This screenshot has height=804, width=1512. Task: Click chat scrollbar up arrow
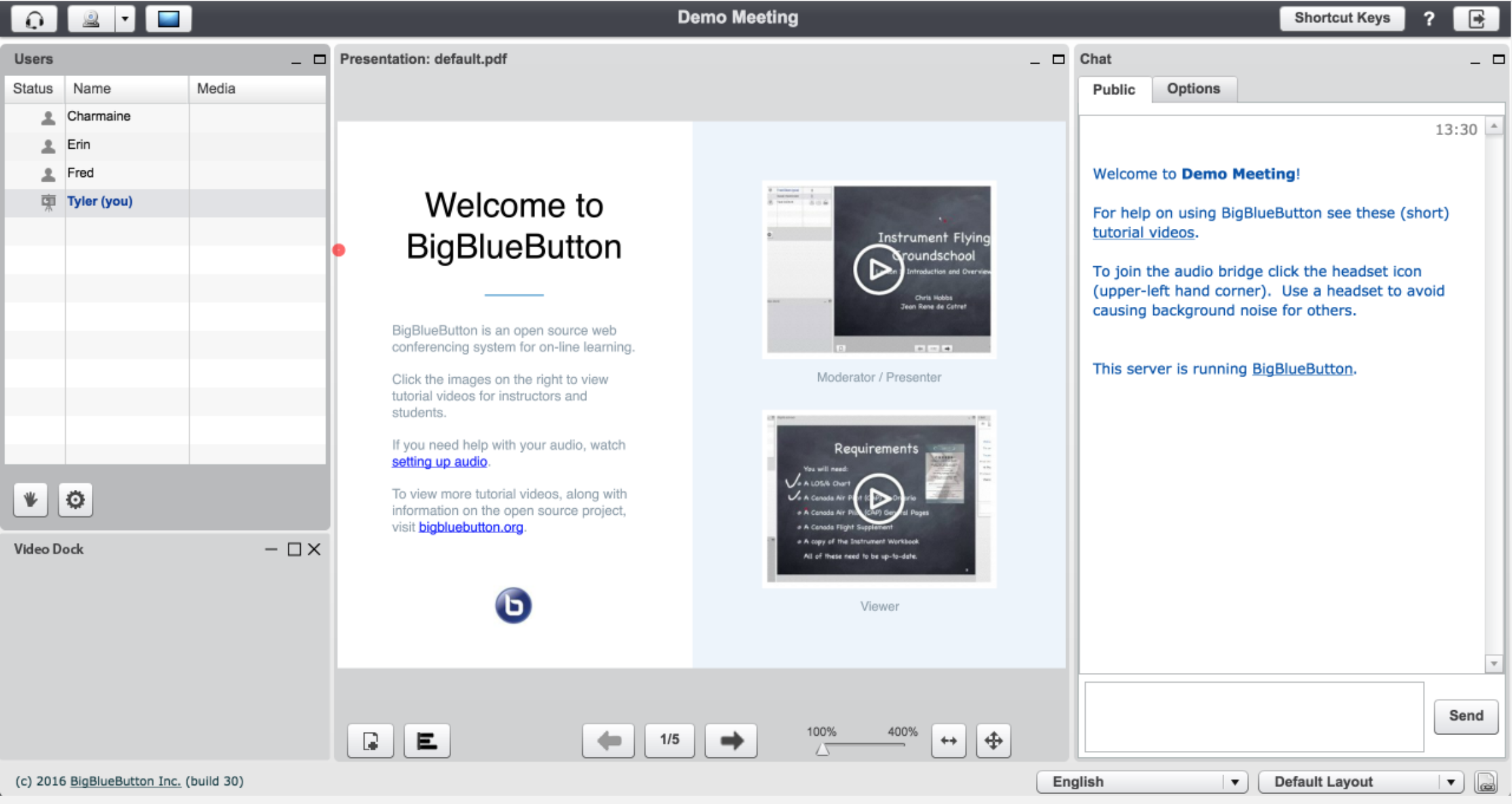(1494, 126)
